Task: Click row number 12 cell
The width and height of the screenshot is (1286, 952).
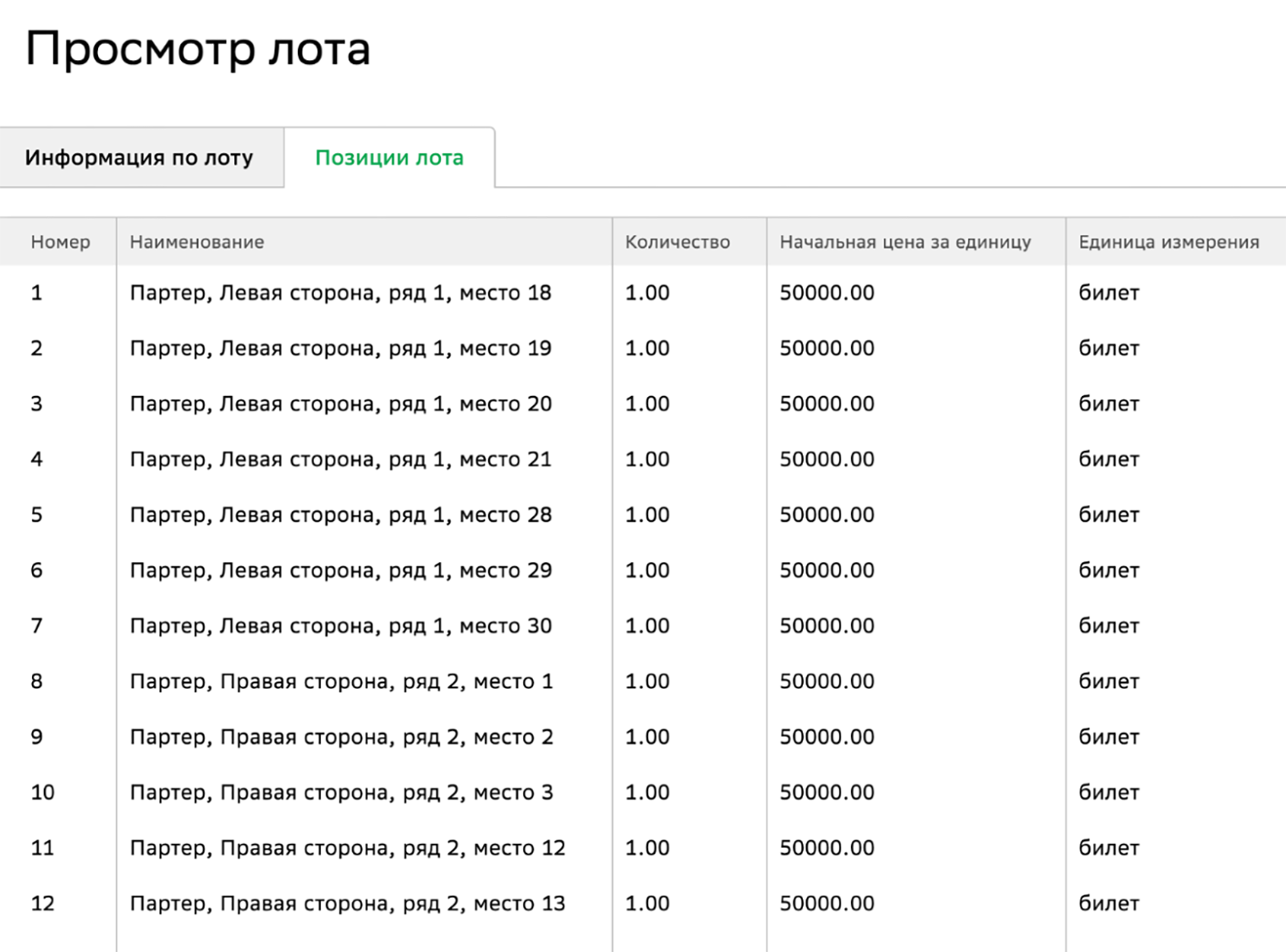Action: 42,904
